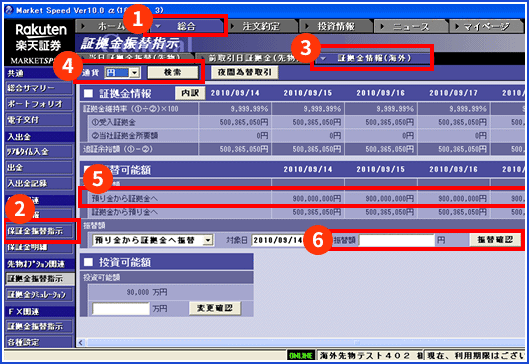Click 2010/09/14 header in 証拠金情報 table
The height and width of the screenshot is (364, 529).
pos(235,93)
